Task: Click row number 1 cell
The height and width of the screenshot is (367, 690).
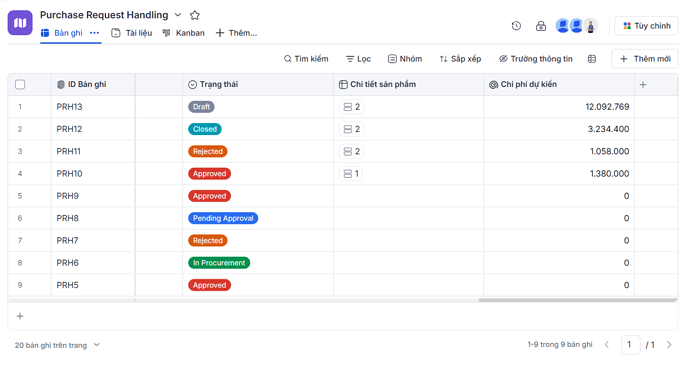Action: pyautogui.click(x=20, y=107)
